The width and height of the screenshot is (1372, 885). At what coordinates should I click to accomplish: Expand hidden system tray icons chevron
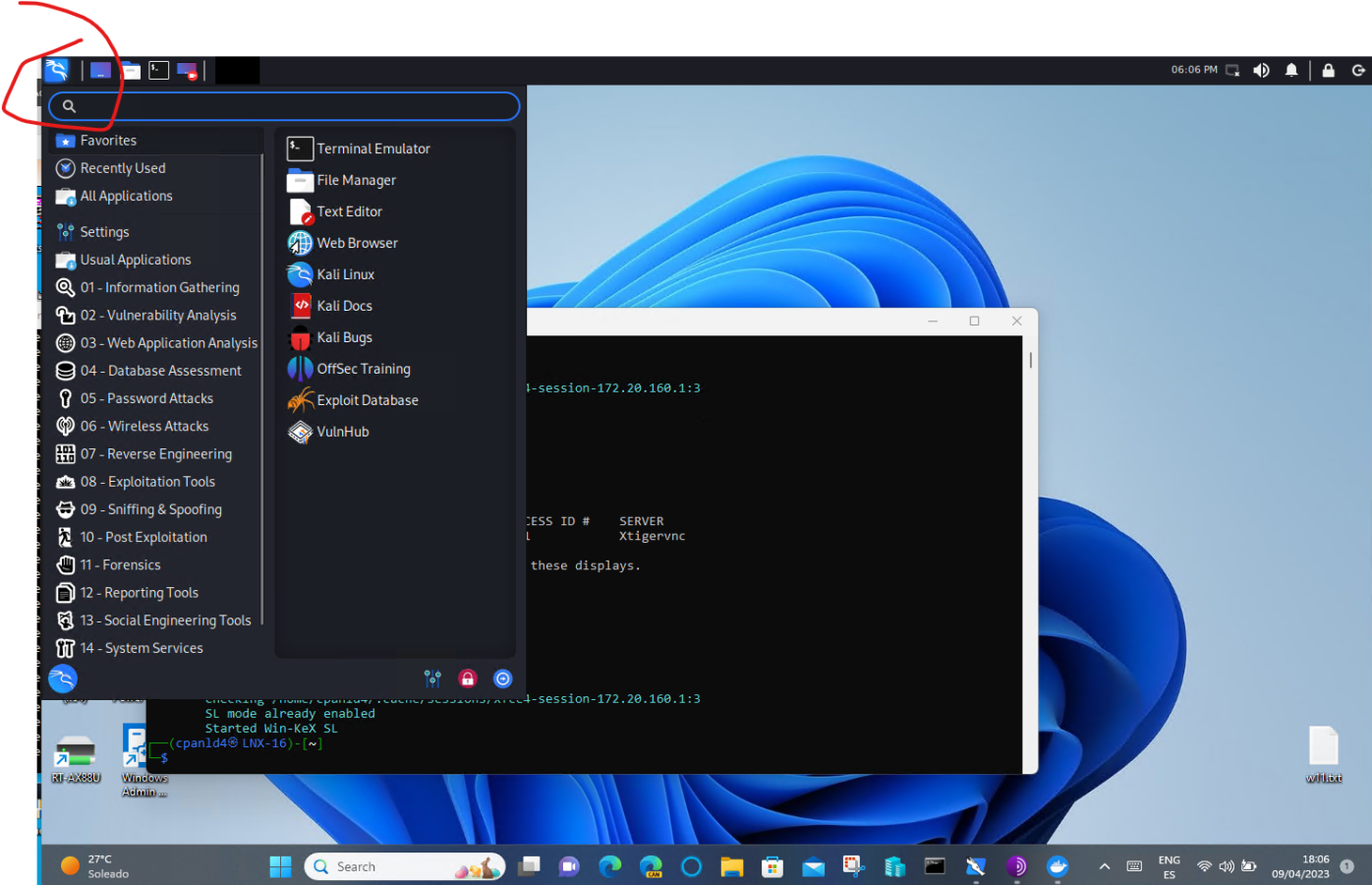click(1105, 866)
